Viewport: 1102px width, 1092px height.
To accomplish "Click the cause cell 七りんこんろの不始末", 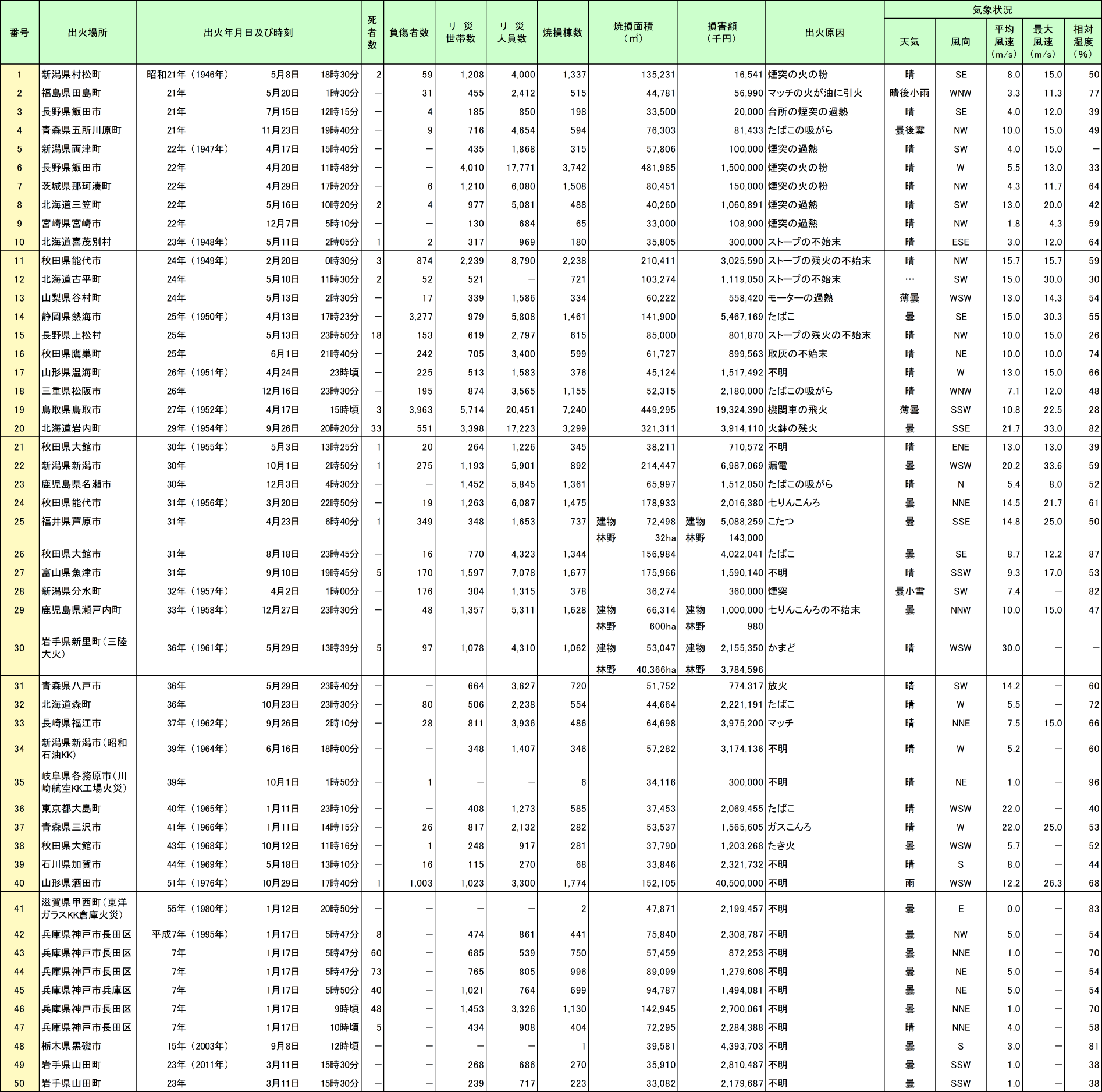I will (814, 610).
